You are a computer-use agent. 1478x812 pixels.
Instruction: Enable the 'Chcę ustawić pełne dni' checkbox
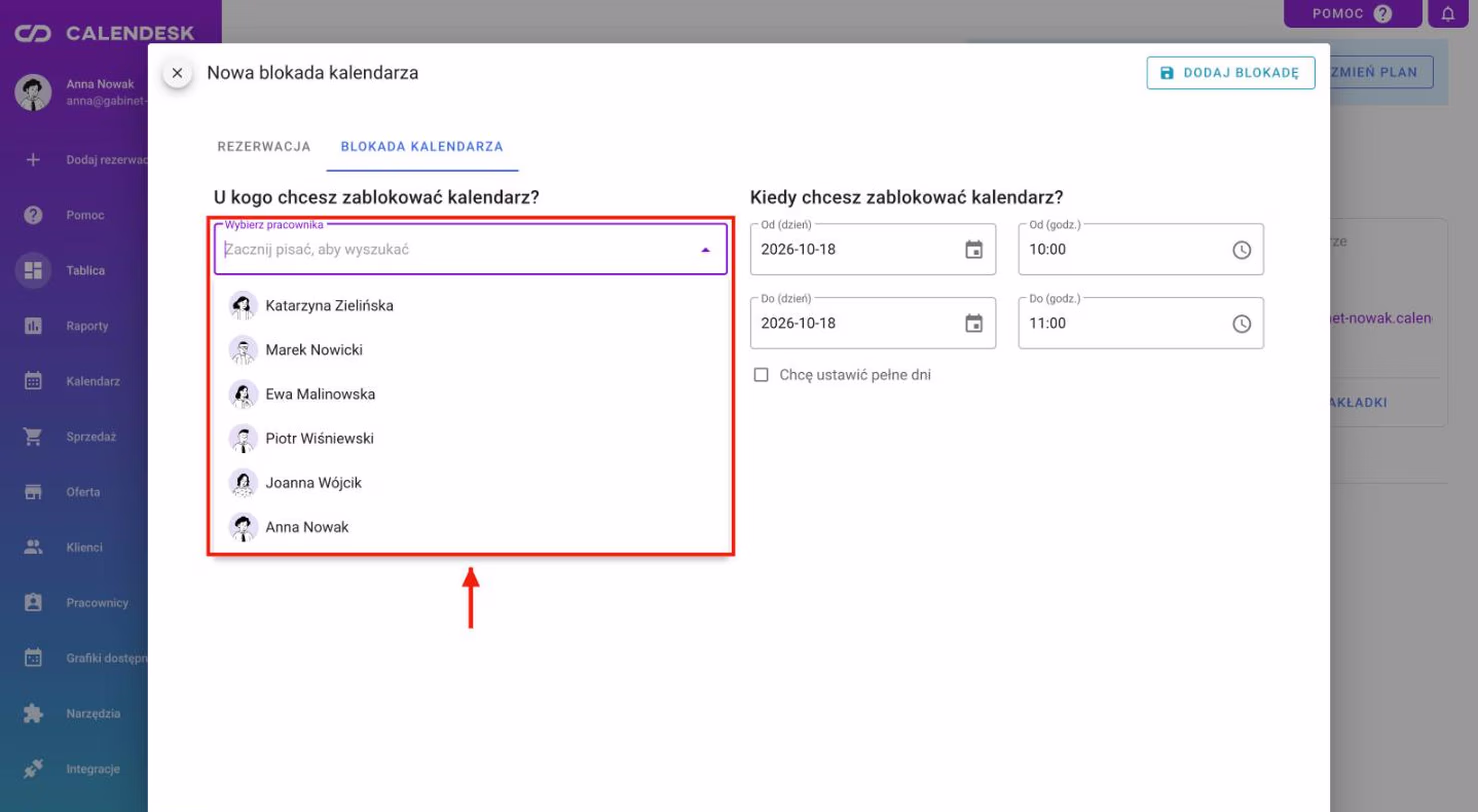[x=761, y=375]
